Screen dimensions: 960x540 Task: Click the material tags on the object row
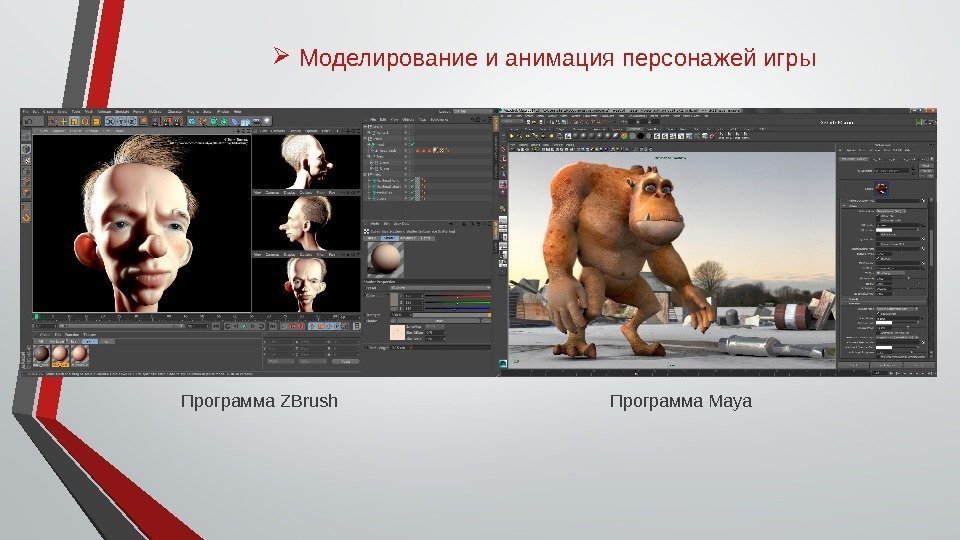pyautogui.click(x=433, y=151)
